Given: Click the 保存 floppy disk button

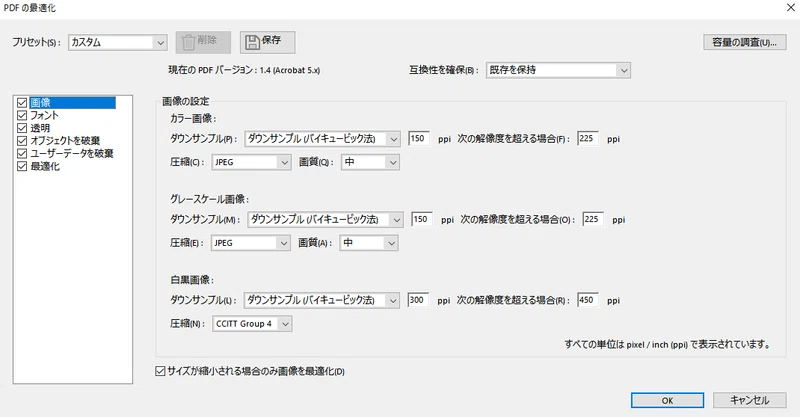Looking at the screenshot, I should tap(267, 42).
